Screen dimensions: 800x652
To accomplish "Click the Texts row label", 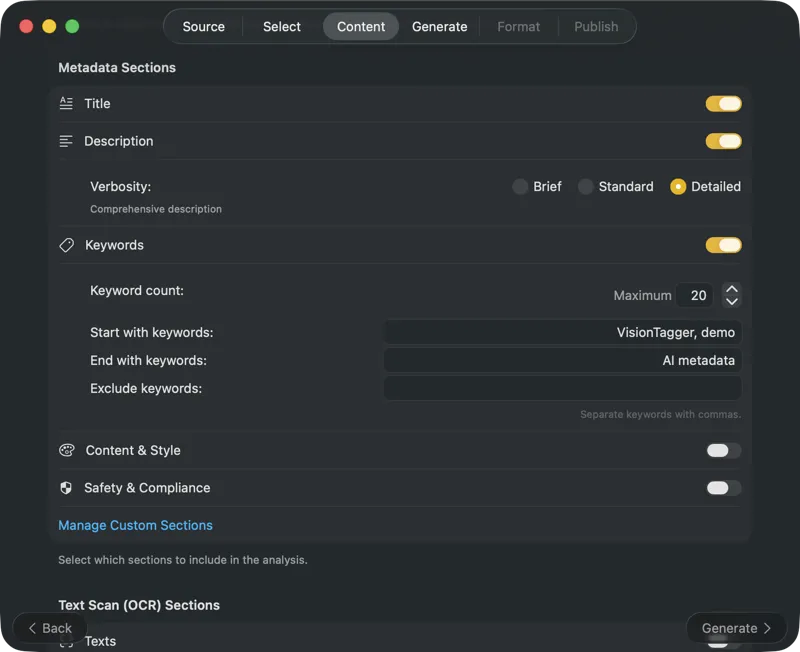I will (x=100, y=641).
